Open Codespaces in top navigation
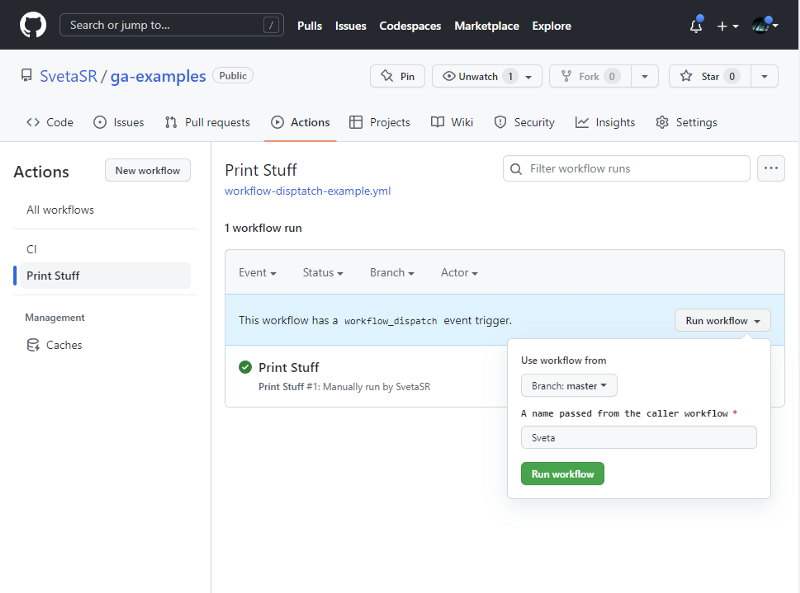Screen dimensions: 800x593 (x=410, y=26)
